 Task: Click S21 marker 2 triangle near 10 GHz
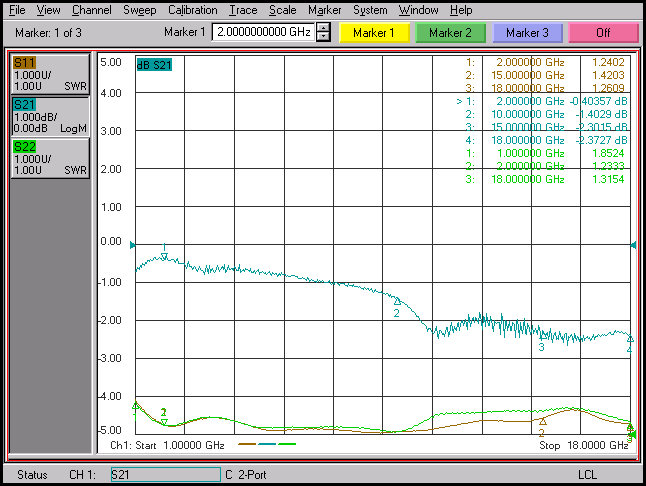click(397, 301)
